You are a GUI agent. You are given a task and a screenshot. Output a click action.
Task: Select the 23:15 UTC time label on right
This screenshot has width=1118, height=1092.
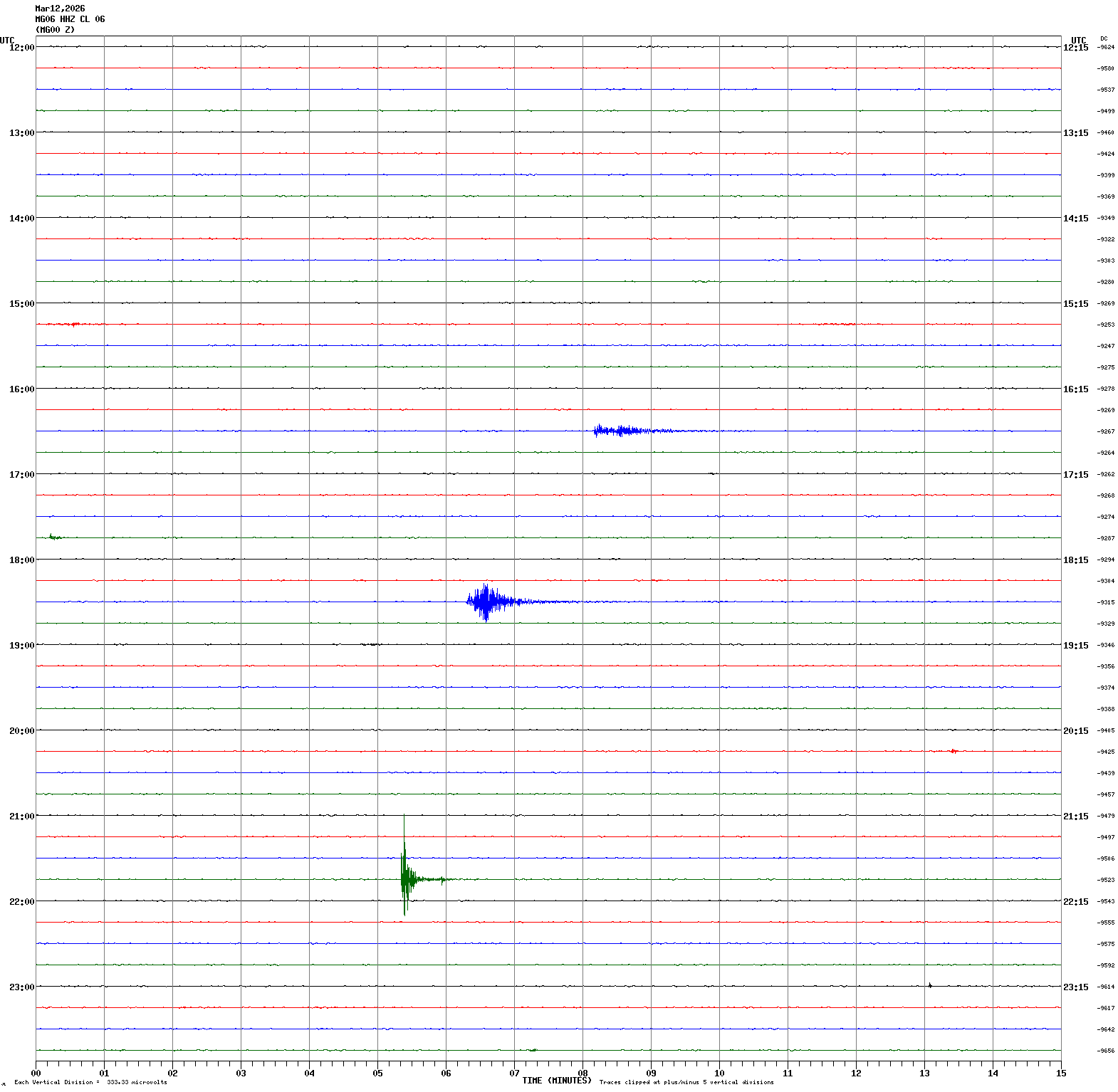click(x=1075, y=987)
